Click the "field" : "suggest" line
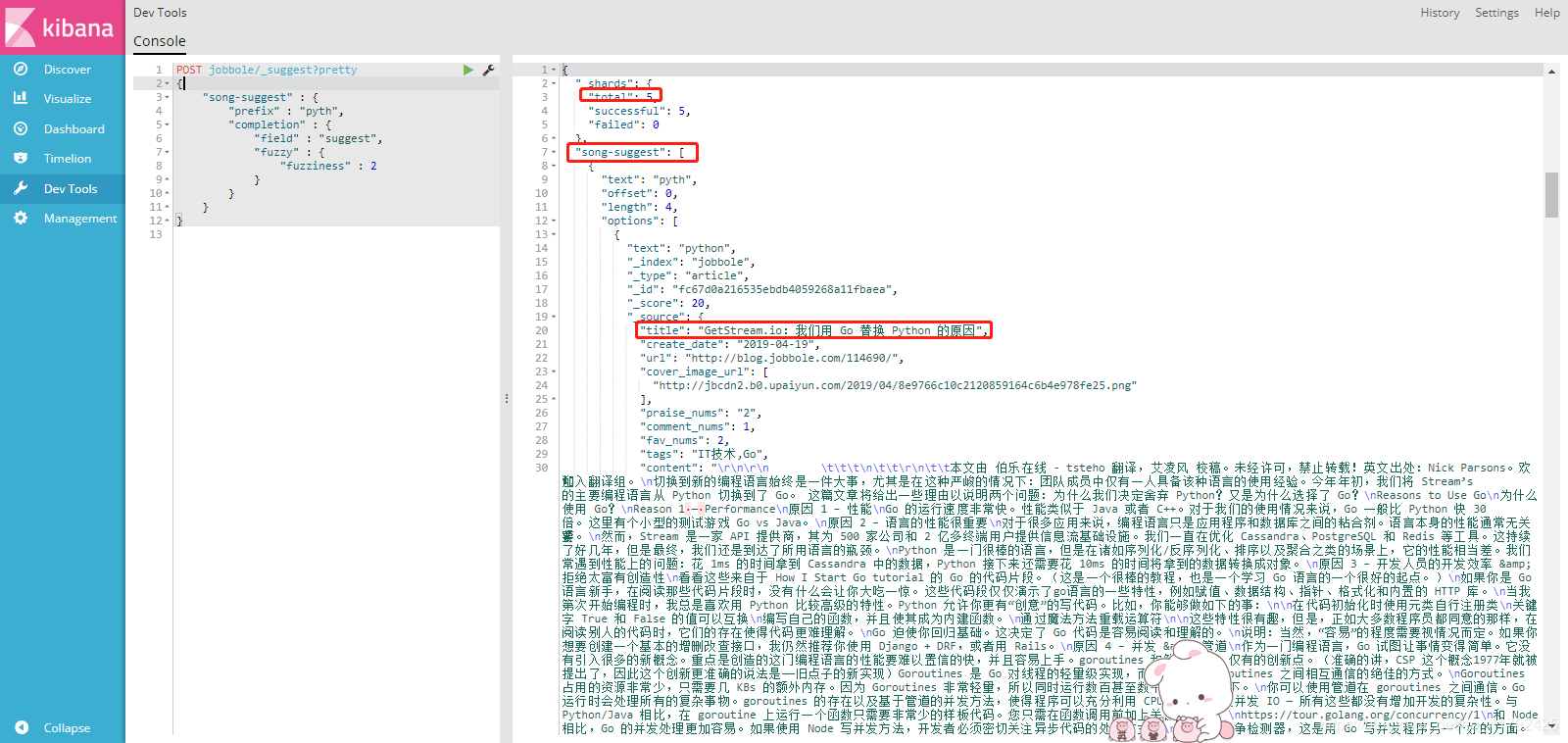Viewport: 1568px width, 743px height. [x=318, y=138]
